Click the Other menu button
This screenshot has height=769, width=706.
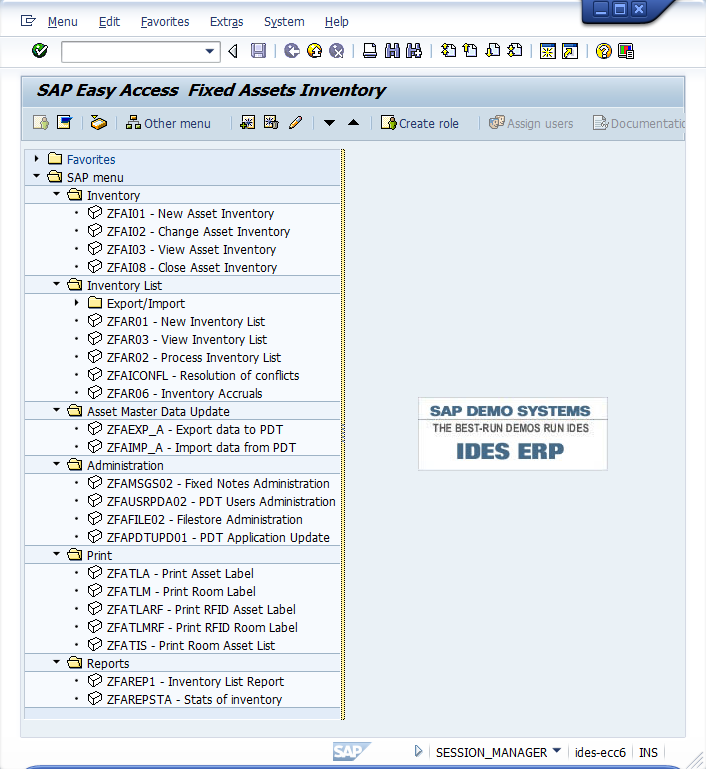[x=168, y=123]
